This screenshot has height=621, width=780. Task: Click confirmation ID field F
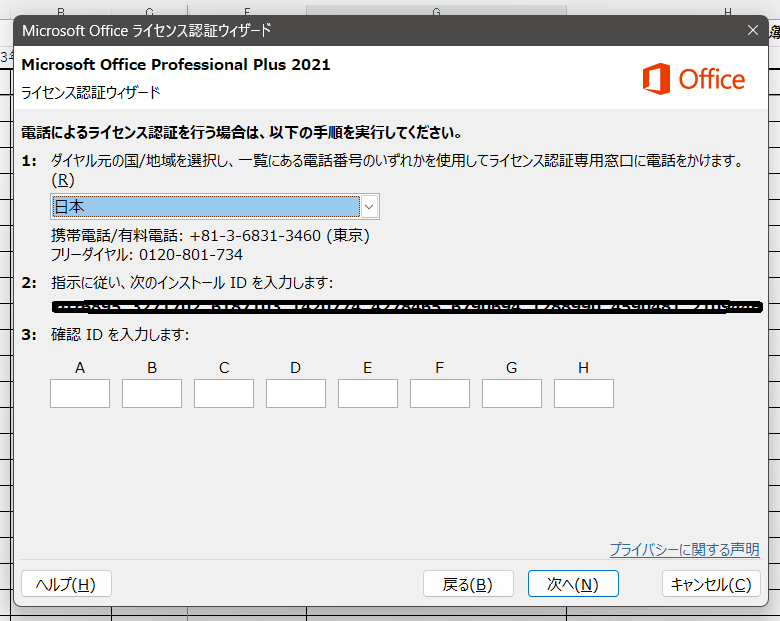click(x=440, y=394)
